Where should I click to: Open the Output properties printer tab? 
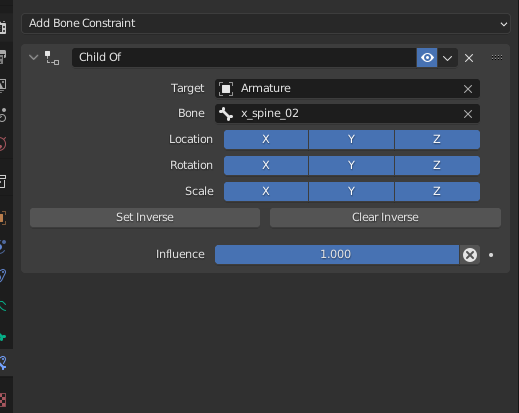(3, 57)
